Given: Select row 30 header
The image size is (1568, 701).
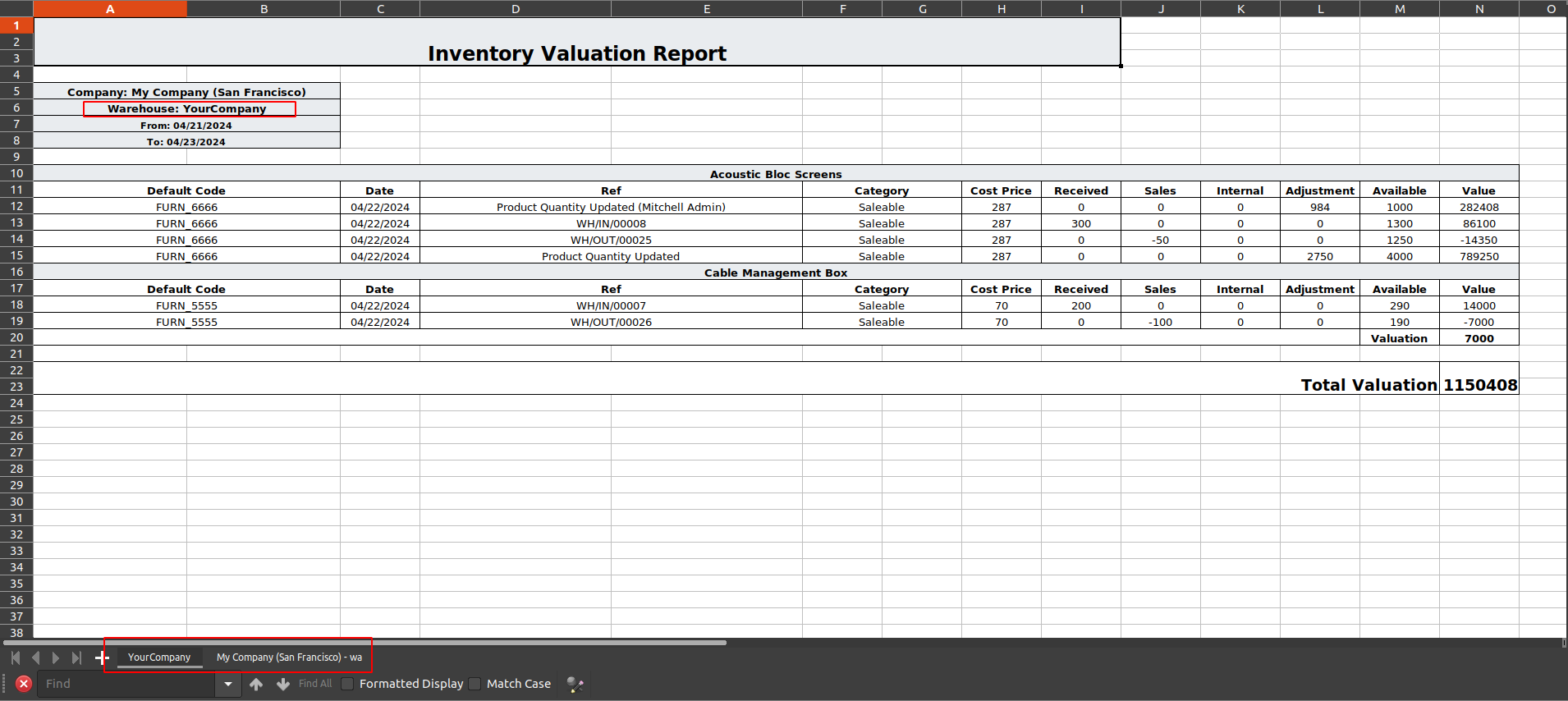Looking at the screenshot, I should coord(16,502).
